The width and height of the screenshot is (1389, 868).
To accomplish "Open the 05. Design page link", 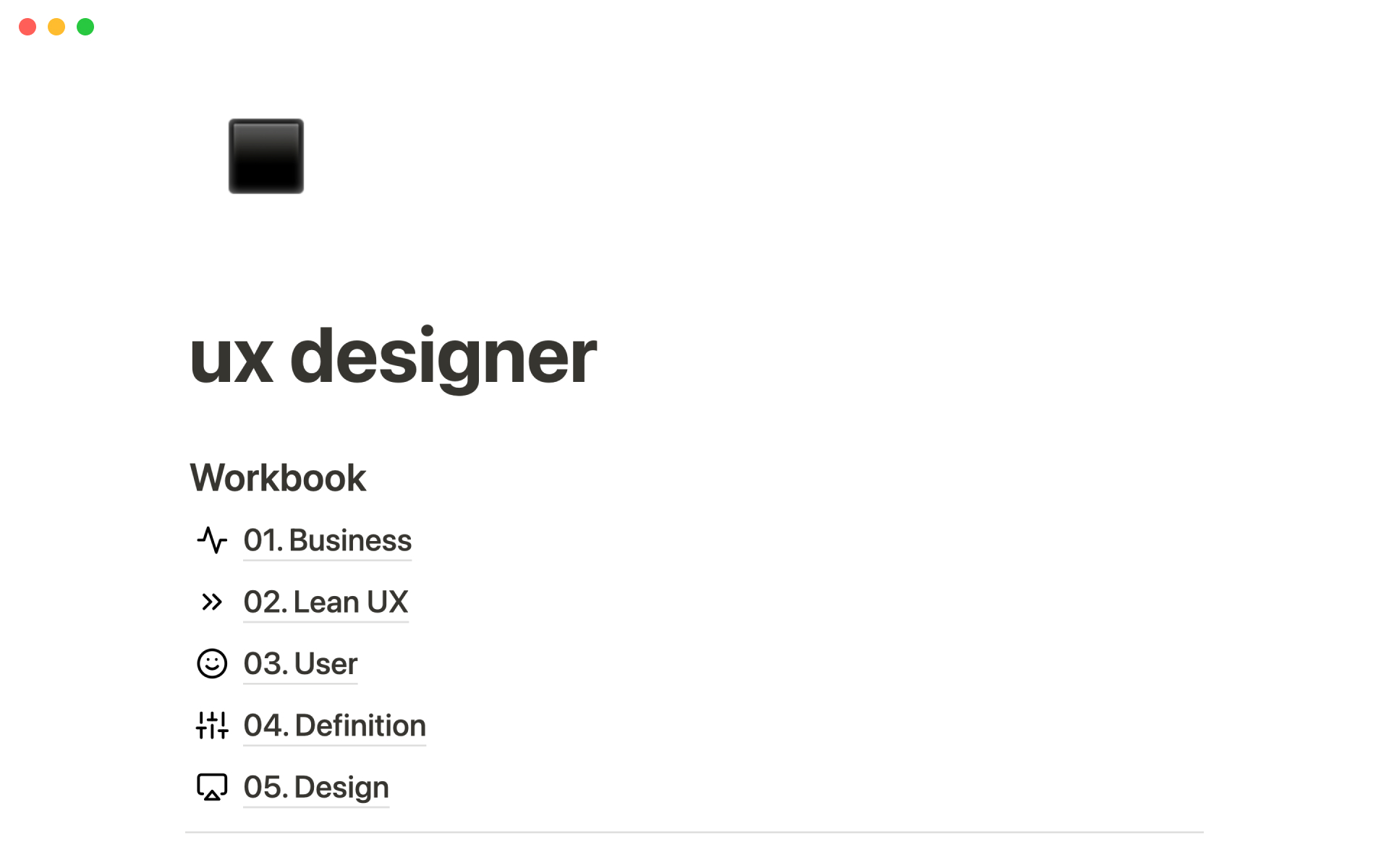I will pyautogui.click(x=316, y=787).
